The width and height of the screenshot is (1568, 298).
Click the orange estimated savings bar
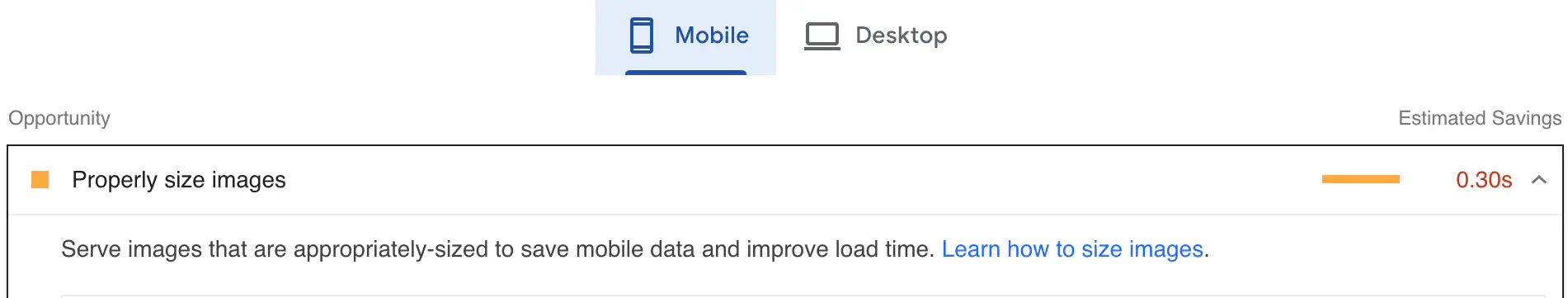(x=1361, y=179)
